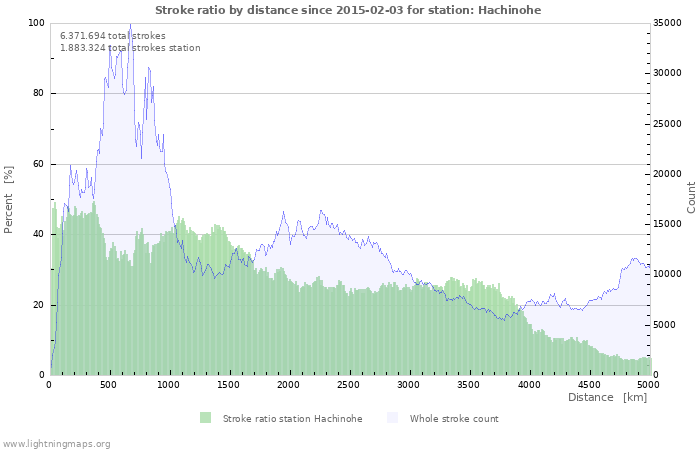Click the 80 label on percent axis
The image size is (700, 450).
coord(39,93)
